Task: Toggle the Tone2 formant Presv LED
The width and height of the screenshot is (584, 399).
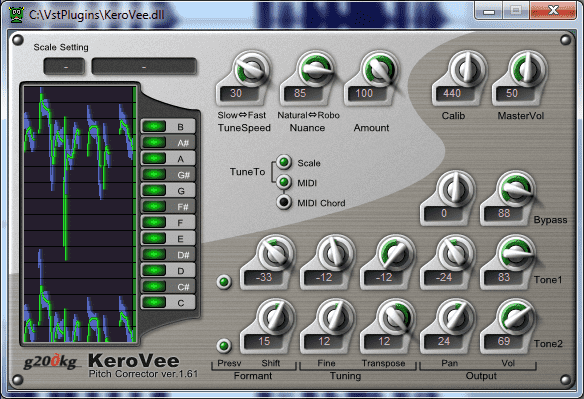Action: [224, 346]
